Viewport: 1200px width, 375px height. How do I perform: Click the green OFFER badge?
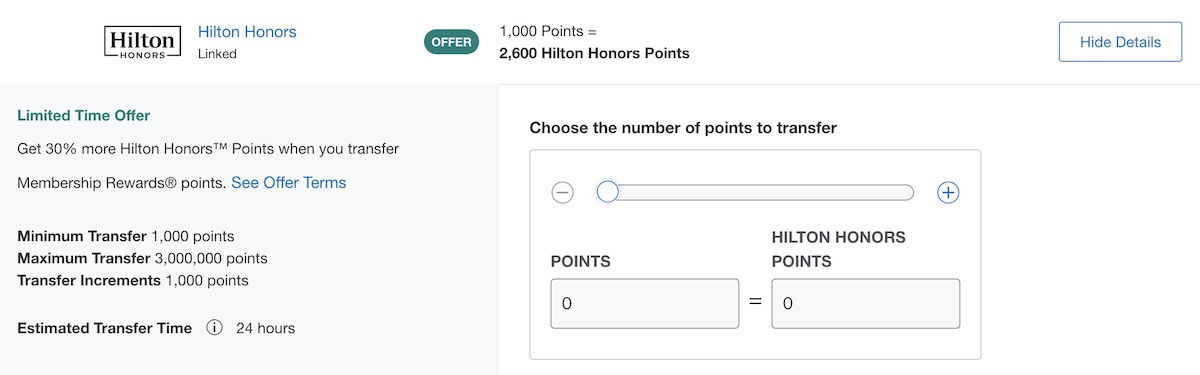tap(451, 42)
